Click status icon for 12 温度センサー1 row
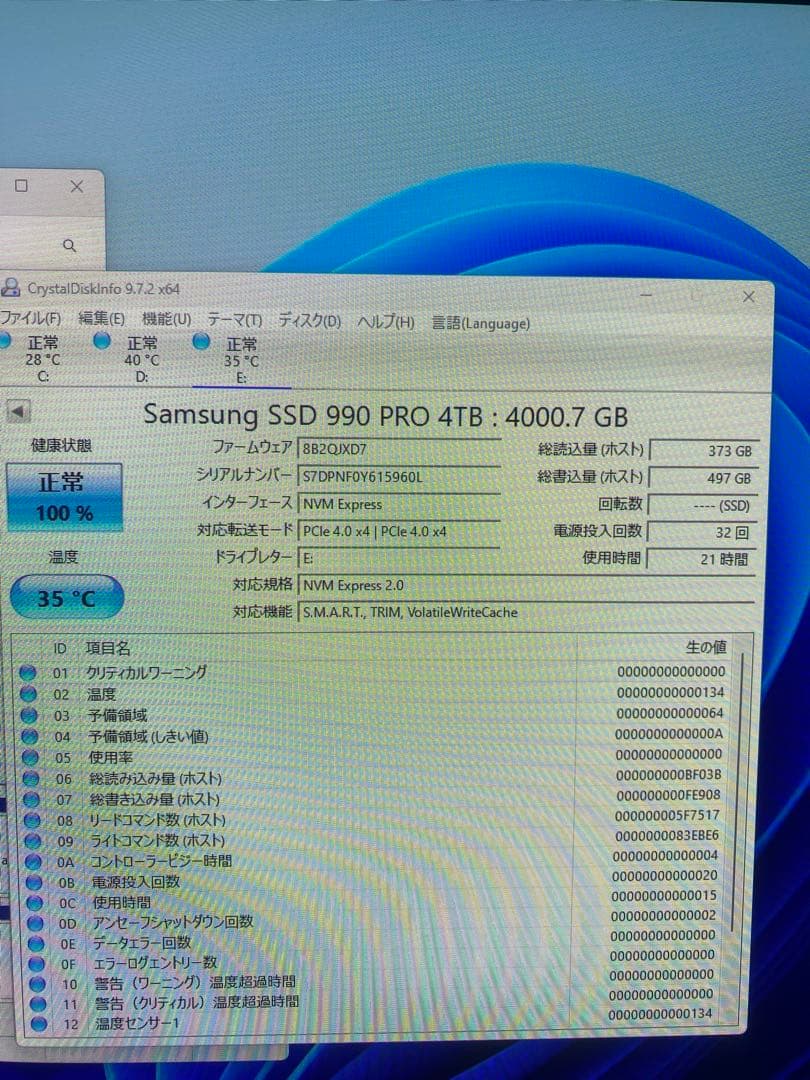 [x=39, y=1024]
